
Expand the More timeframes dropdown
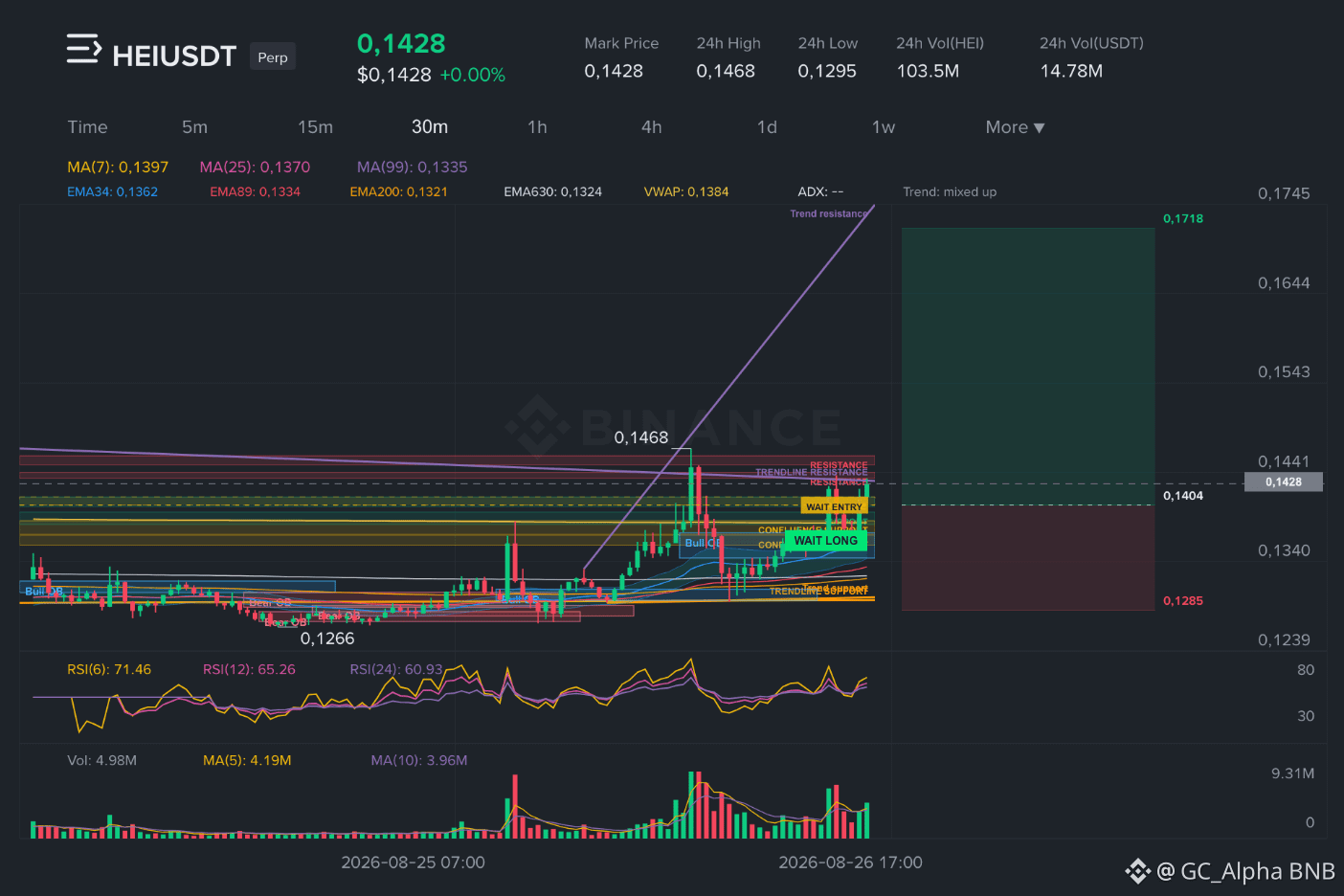click(x=1015, y=127)
